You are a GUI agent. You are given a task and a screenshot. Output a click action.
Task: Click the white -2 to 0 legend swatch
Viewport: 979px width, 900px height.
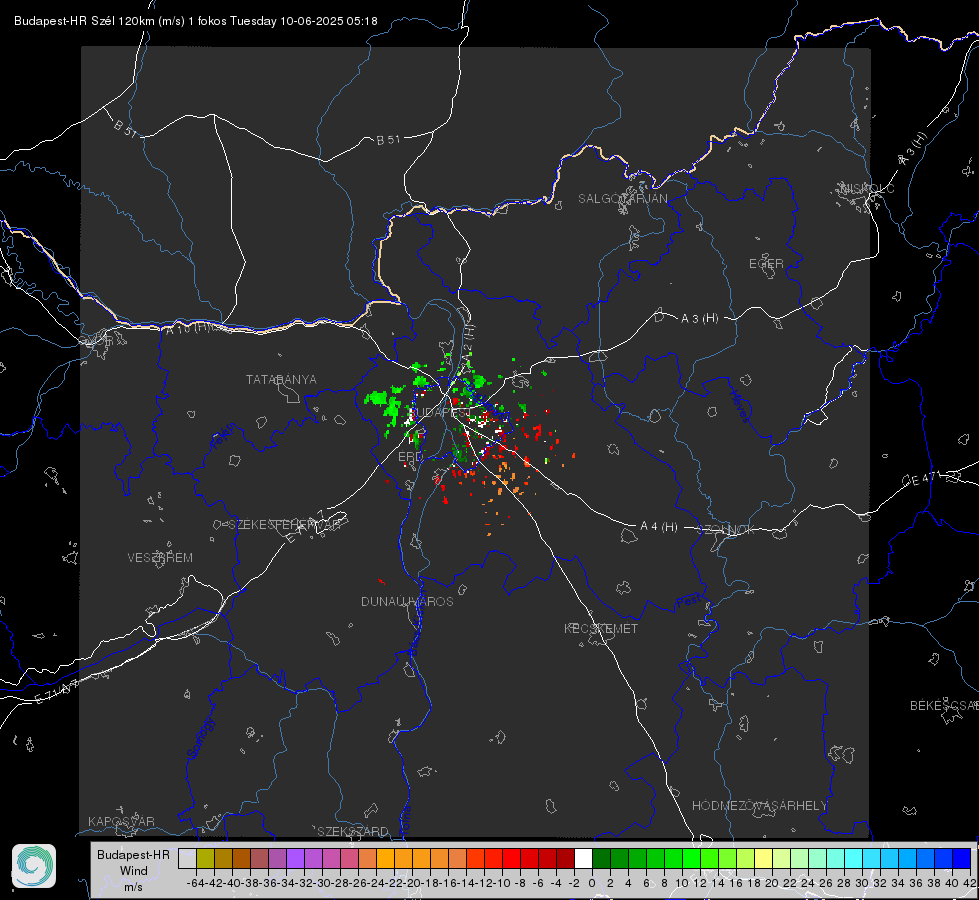click(x=583, y=858)
